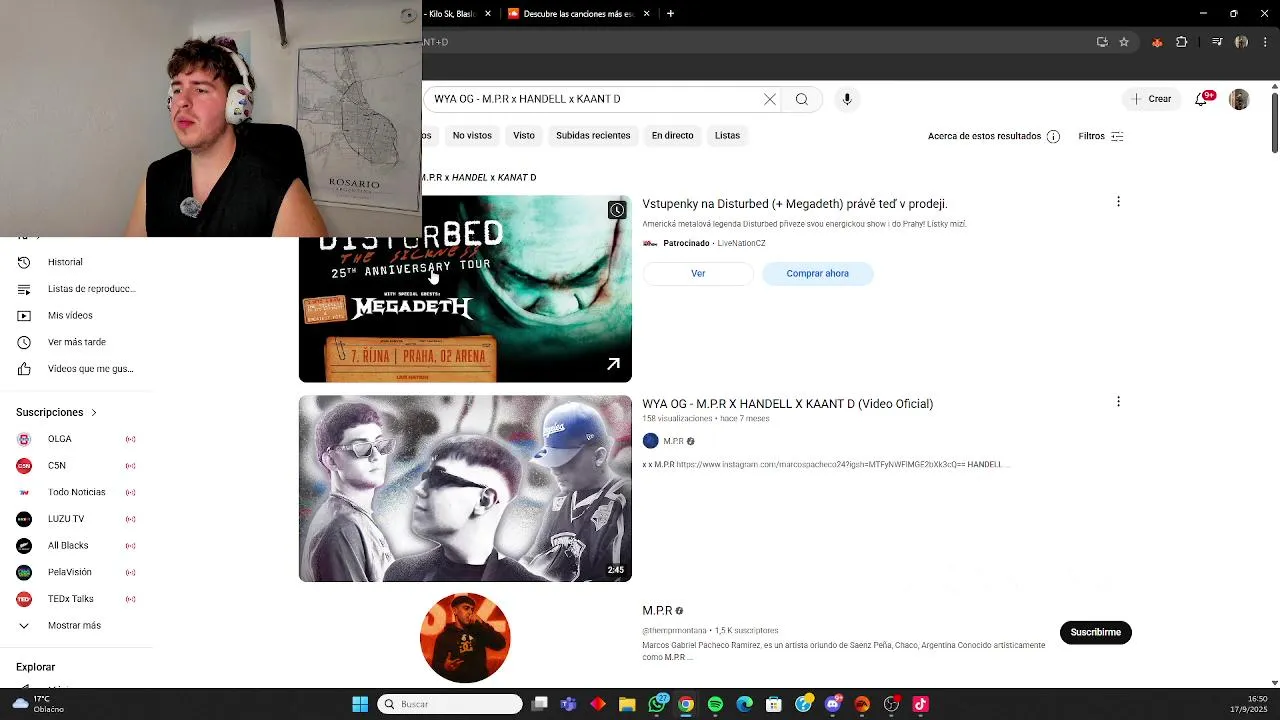Click Acerca de estos resultados
1280x720 pixels.
[984, 136]
